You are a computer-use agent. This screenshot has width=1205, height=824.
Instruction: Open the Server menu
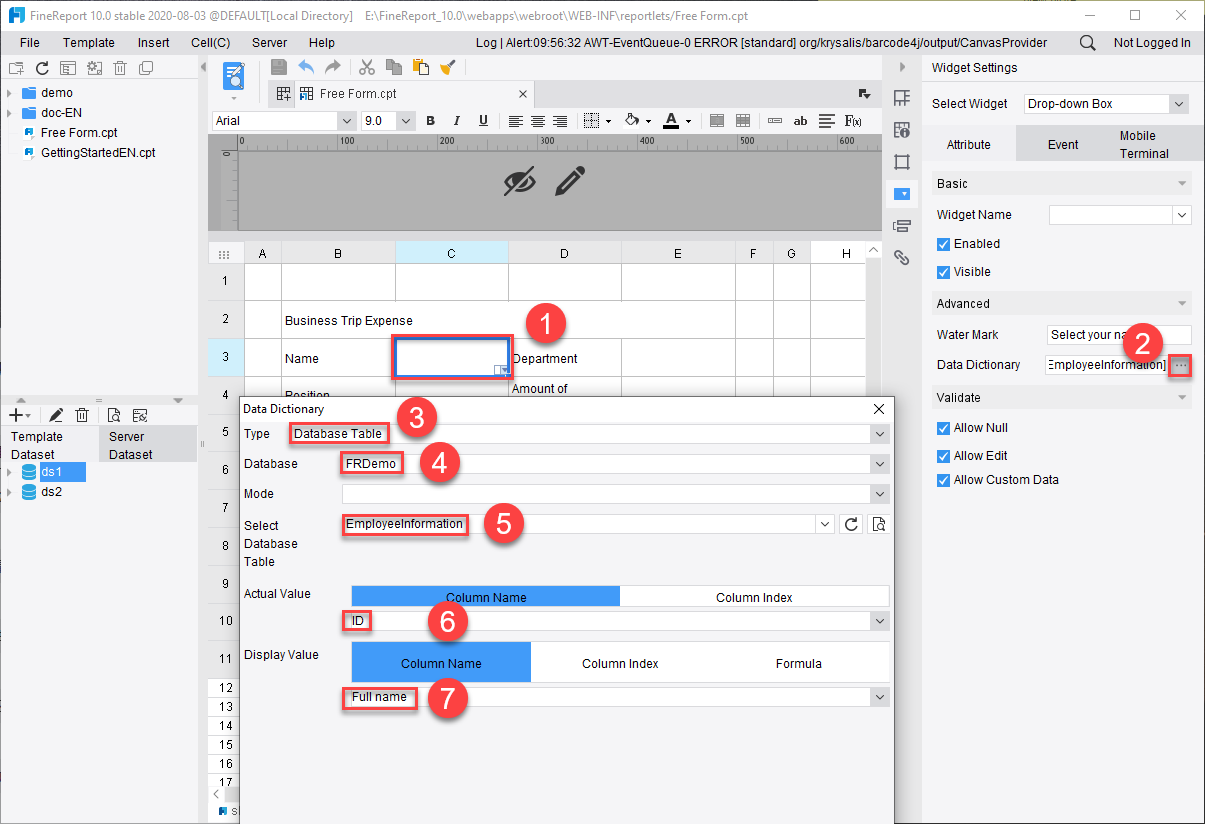pos(270,43)
